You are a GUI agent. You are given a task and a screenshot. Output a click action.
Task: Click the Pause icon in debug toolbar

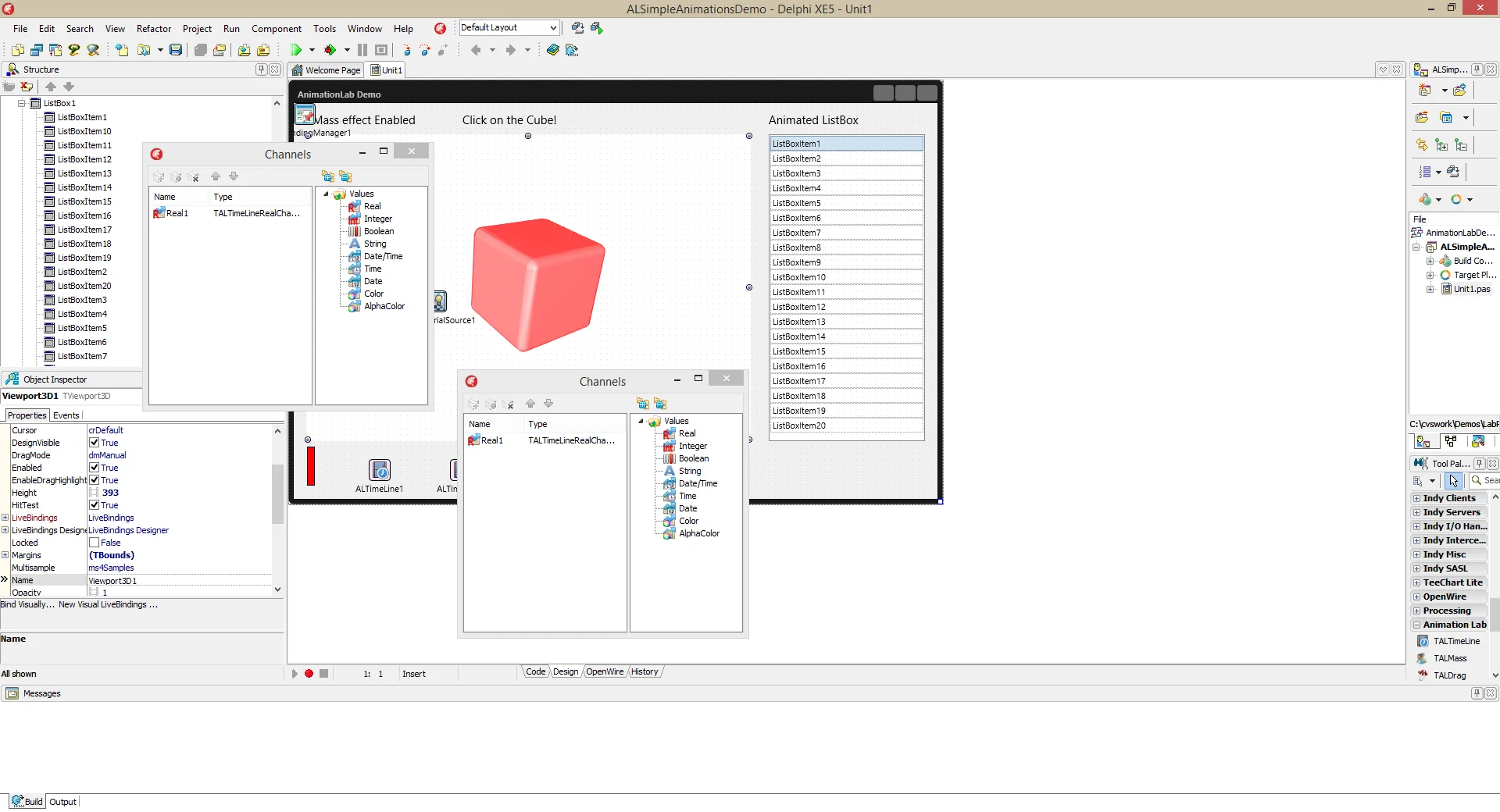pos(362,50)
